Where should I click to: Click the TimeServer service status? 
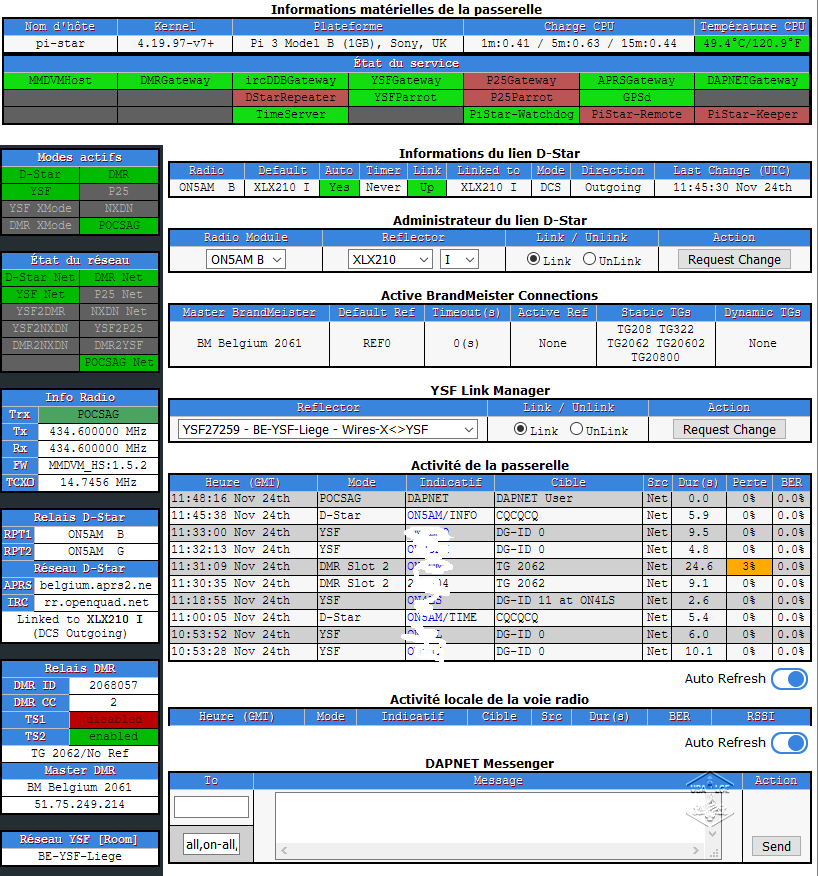(x=291, y=115)
